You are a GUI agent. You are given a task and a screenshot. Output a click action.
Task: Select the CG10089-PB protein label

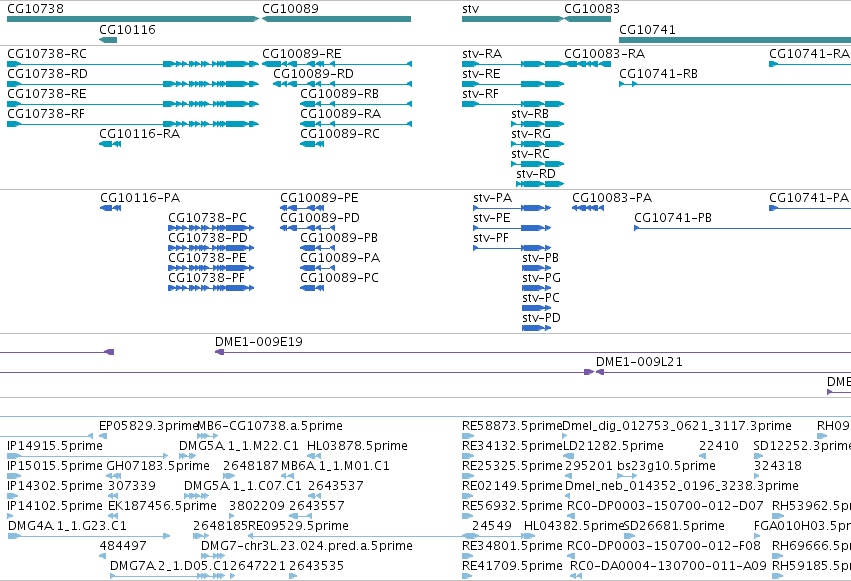point(339,238)
